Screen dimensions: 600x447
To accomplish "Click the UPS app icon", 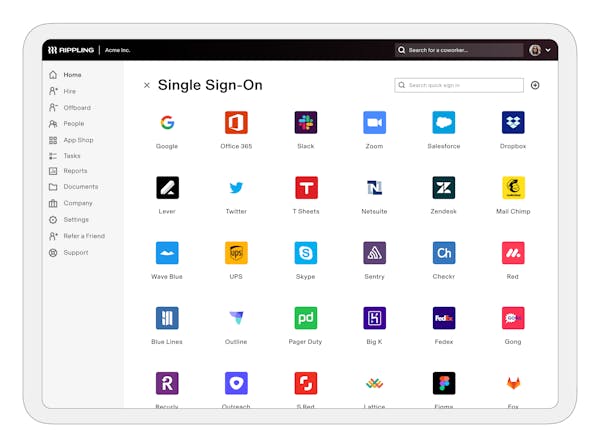I will 236,253.
